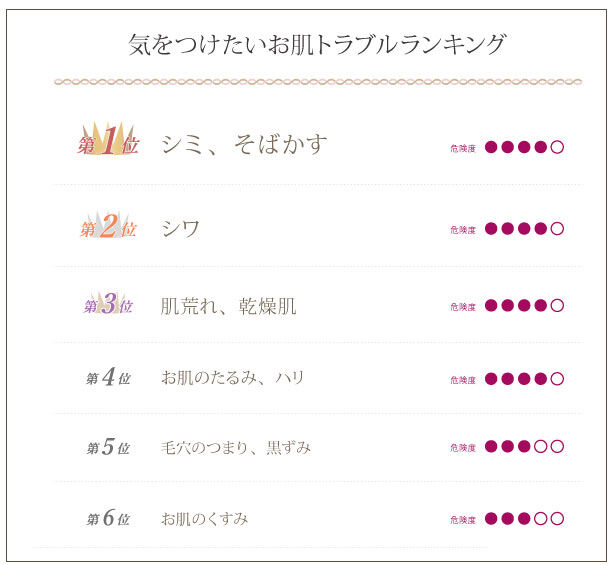Click the 第4位 rank label
This screenshot has width=613, height=565.
tap(108, 378)
